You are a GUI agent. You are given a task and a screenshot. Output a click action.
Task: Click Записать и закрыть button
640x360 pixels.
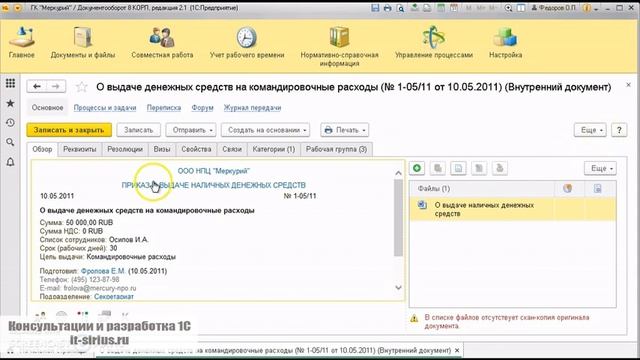point(69,130)
